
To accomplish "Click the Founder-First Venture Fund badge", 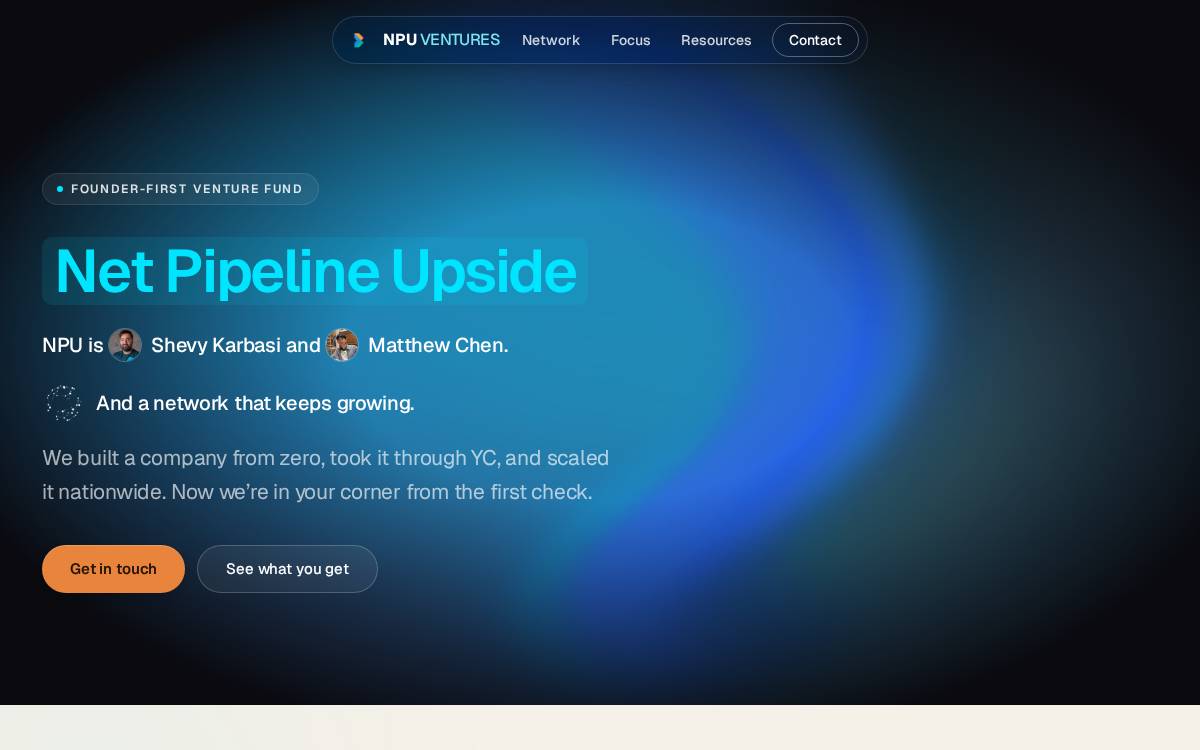I will coord(180,189).
